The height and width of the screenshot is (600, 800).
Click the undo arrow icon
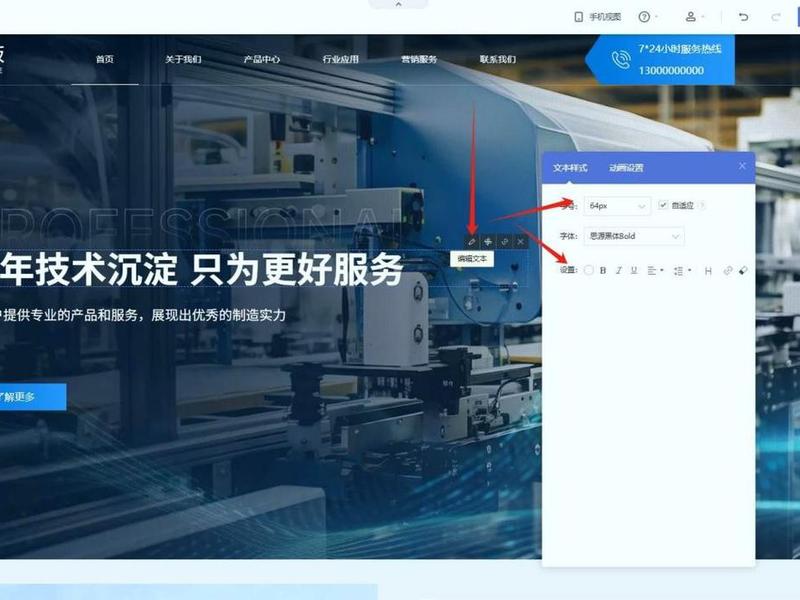tap(743, 17)
